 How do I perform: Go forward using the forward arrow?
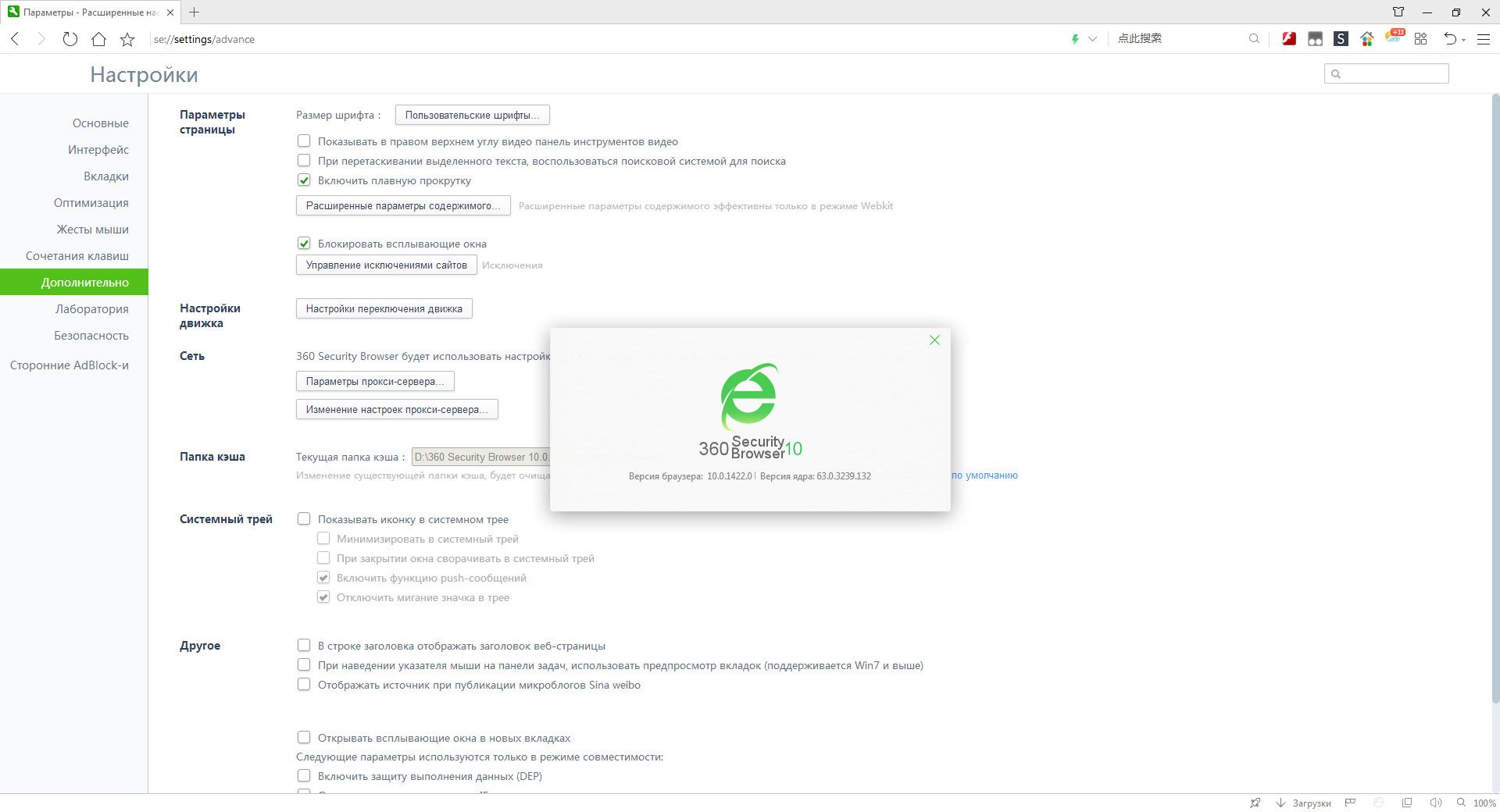[x=42, y=39]
